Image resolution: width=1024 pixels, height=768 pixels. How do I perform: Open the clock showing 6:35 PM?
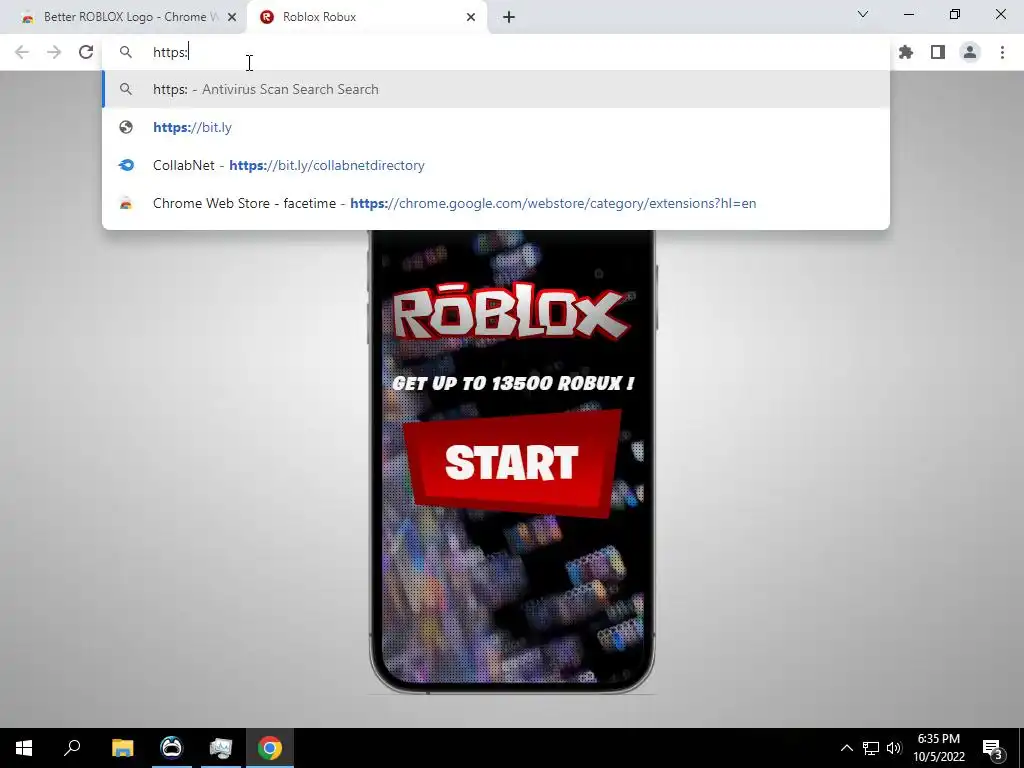[x=939, y=748]
